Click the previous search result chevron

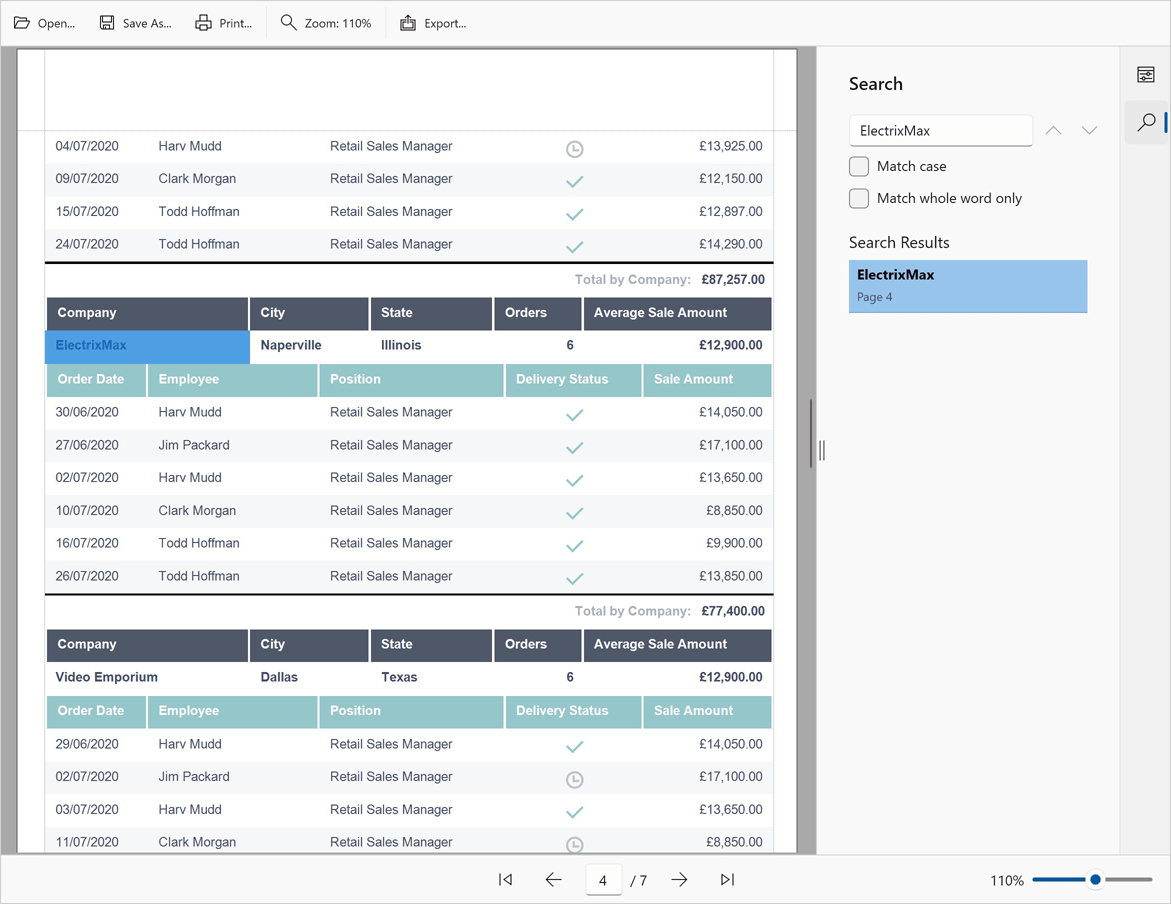pos(1052,130)
